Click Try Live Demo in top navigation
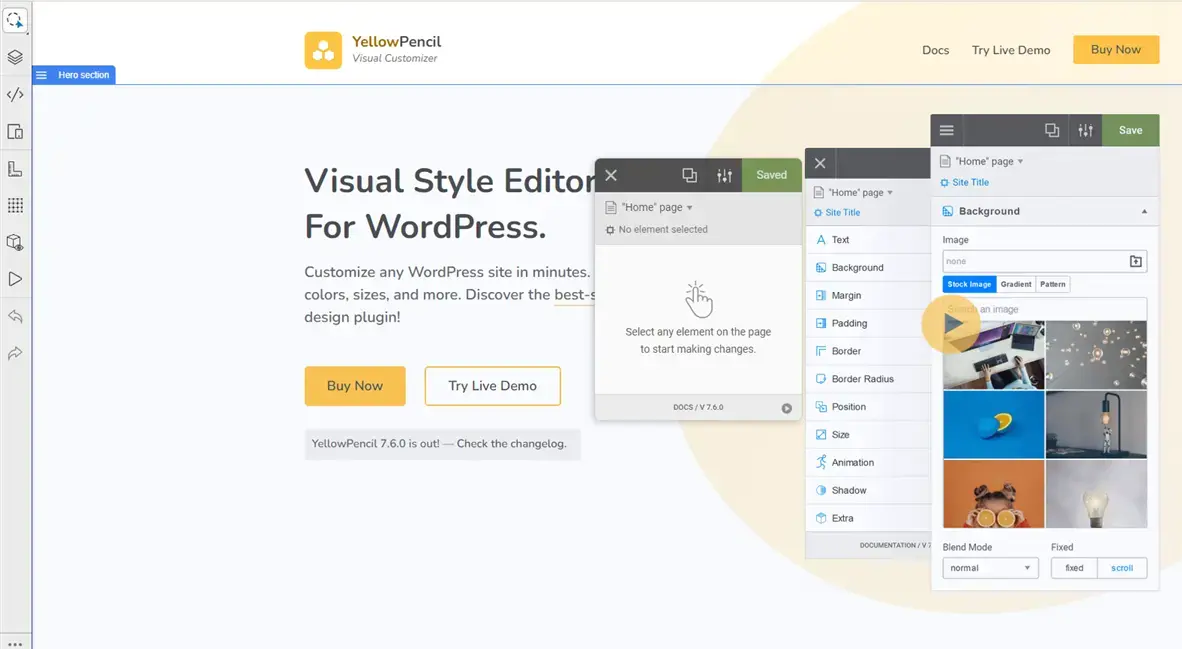Screen dimensions: 1182x649 click(x=1011, y=50)
